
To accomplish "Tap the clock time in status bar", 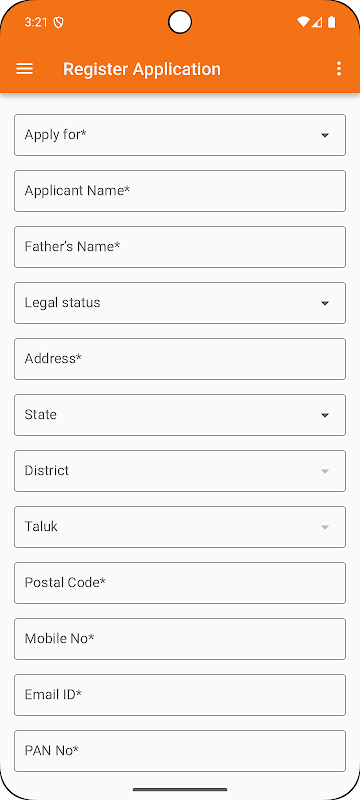I will coord(34,22).
